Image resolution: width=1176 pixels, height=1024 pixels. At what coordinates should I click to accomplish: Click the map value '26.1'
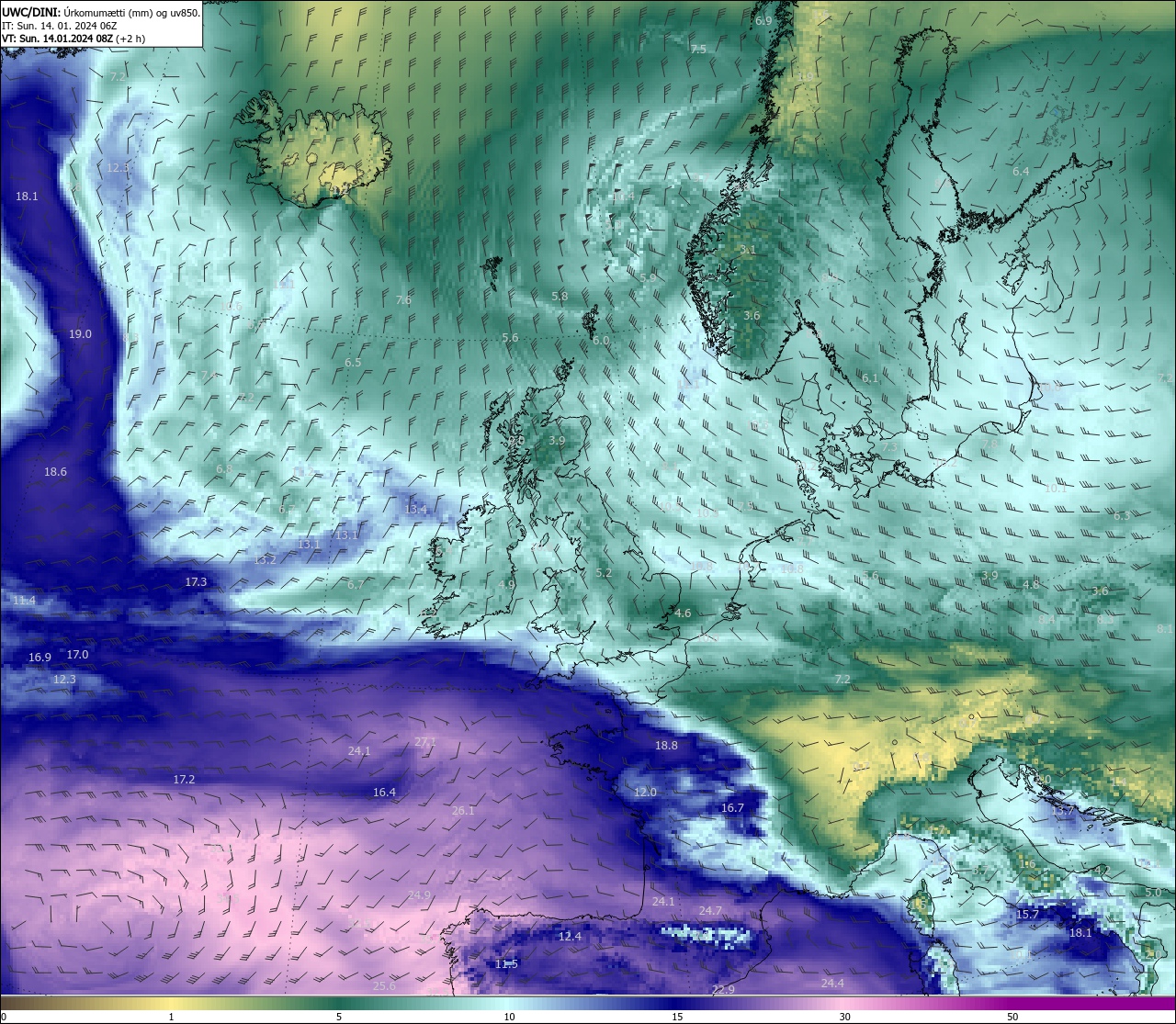[x=463, y=810]
